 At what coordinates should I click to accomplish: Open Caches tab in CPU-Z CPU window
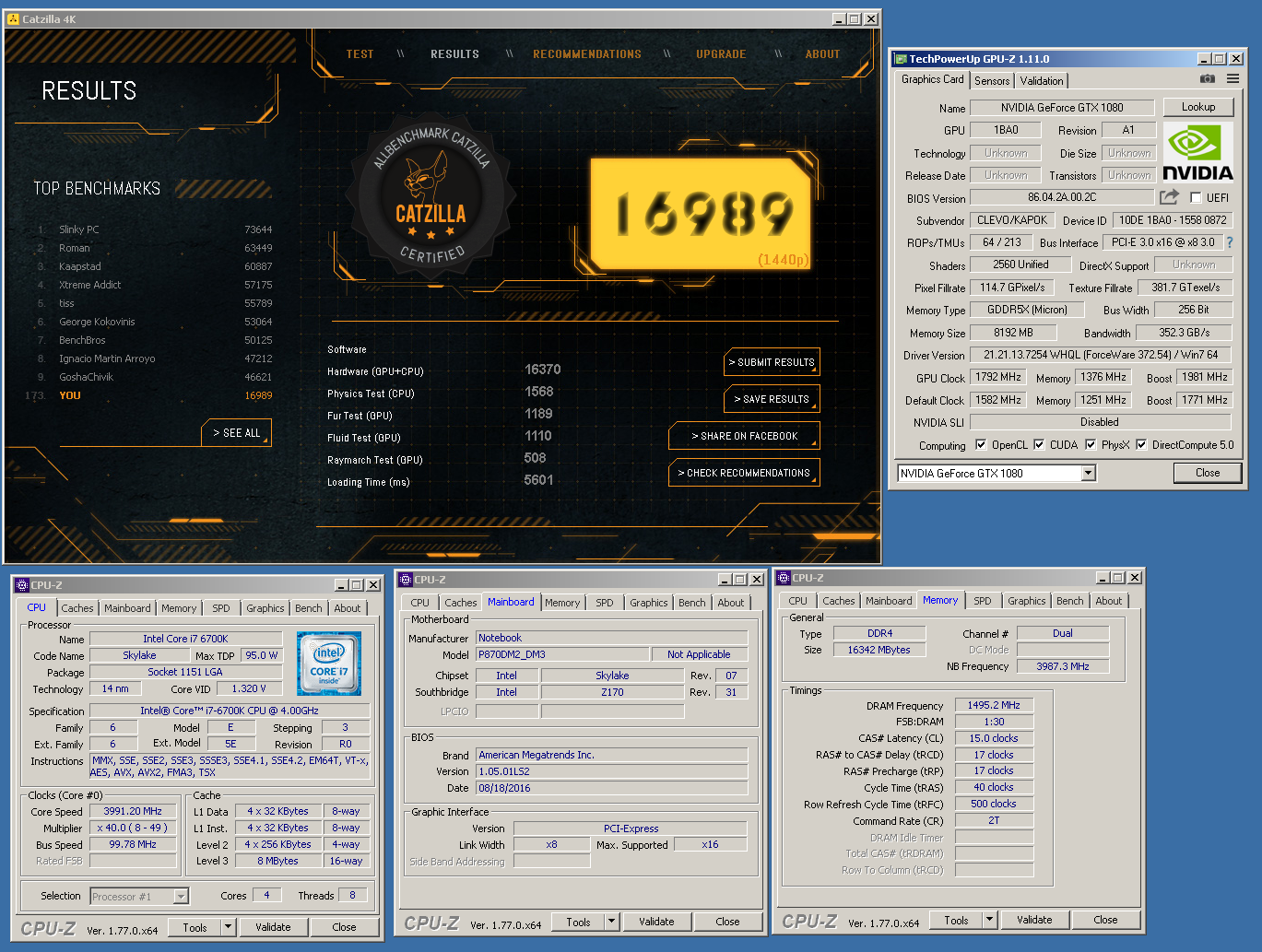(x=77, y=608)
